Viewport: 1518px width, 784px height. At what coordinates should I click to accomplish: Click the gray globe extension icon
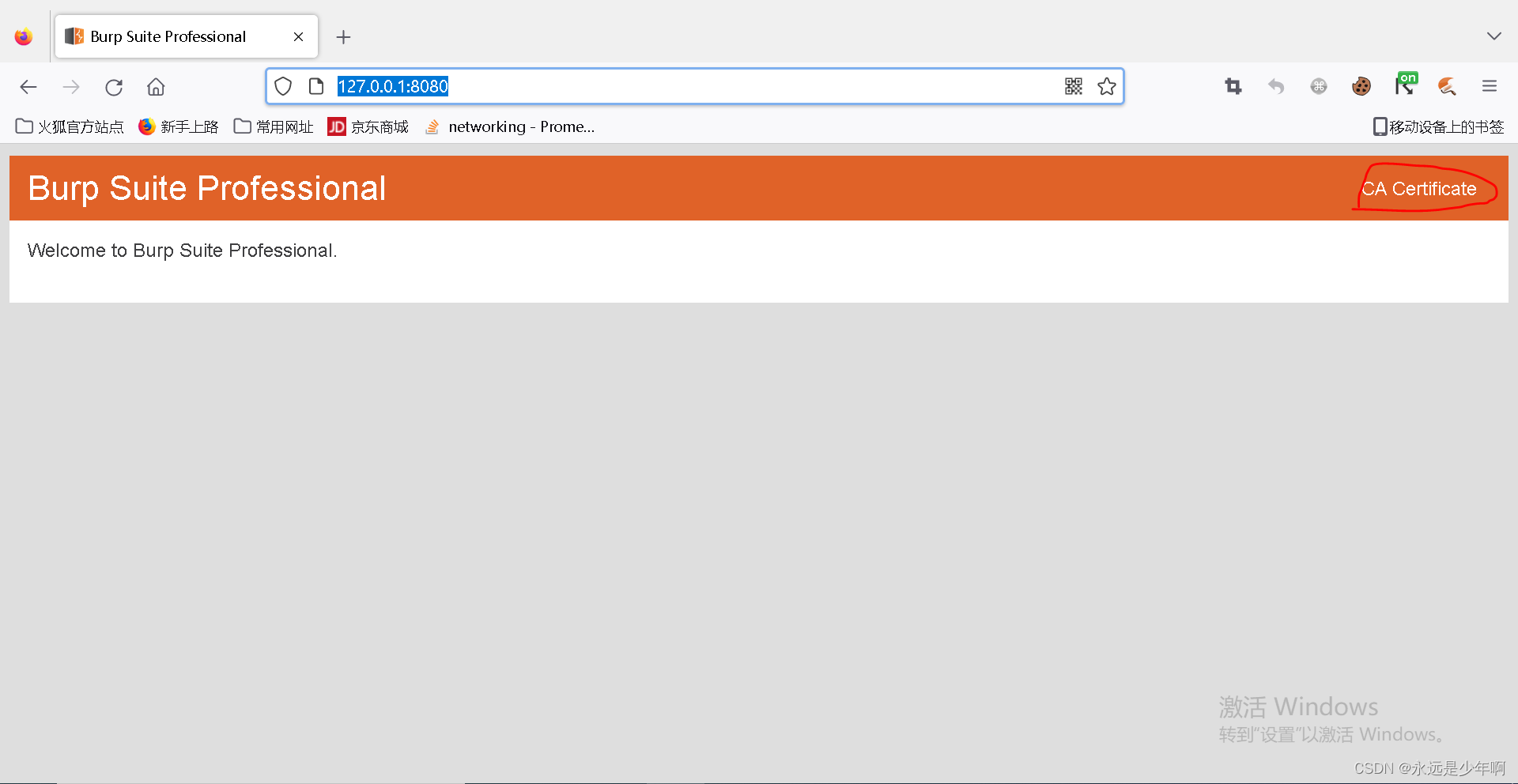[1319, 86]
